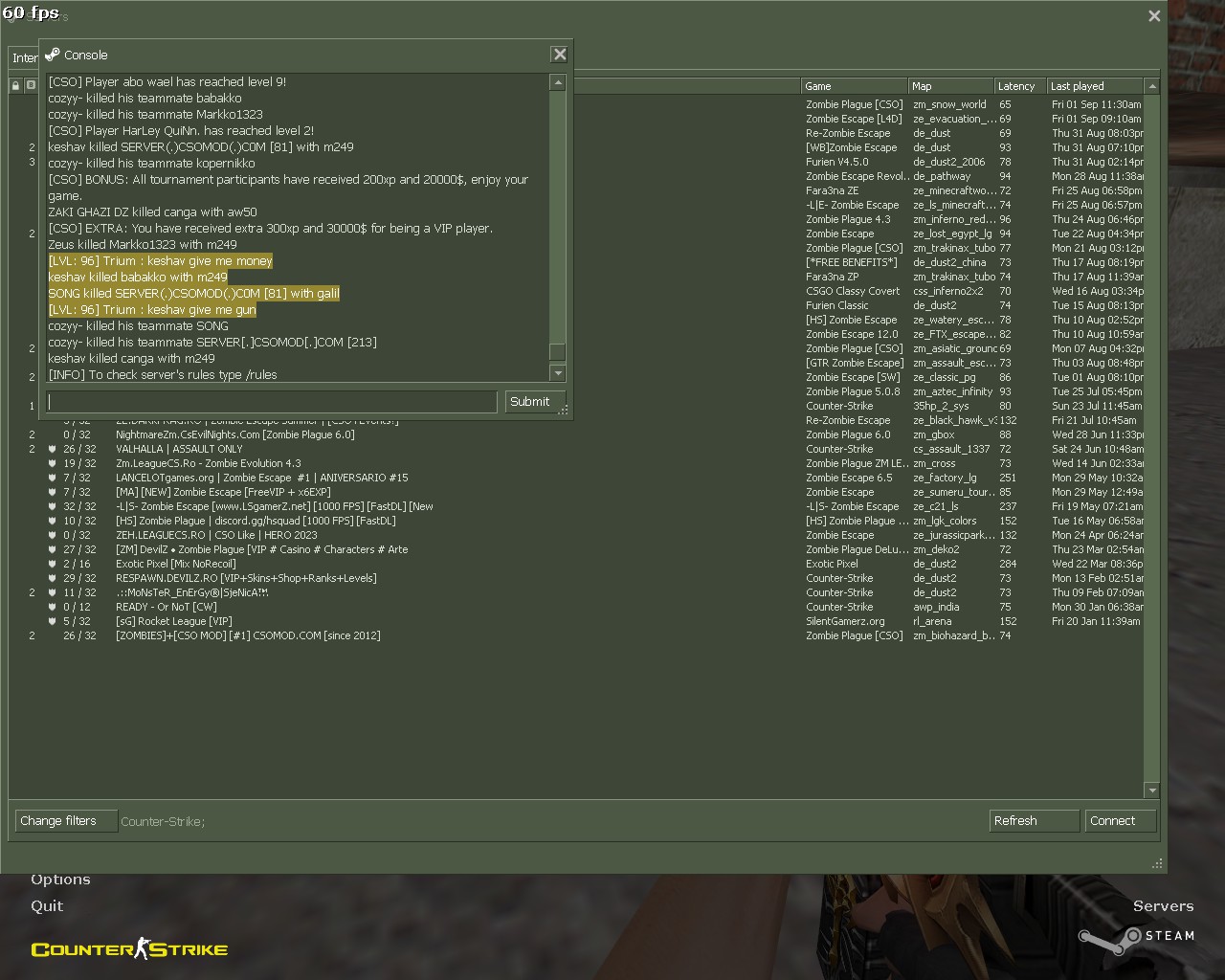The image size is (1225, 980).
Task: Click the Steam icon in the Console title bar
Action: [x=53, y=55]
